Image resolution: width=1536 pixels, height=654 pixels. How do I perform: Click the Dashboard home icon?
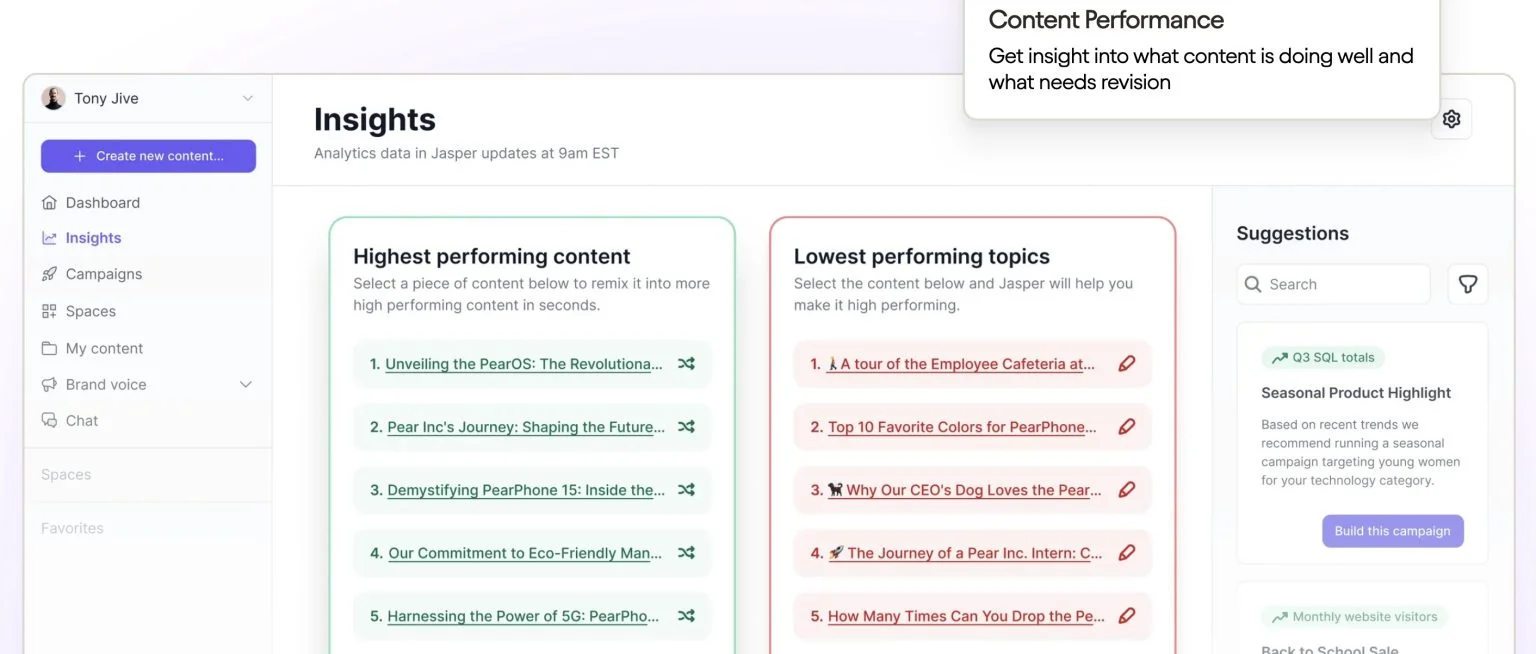[x=49, y=202]
